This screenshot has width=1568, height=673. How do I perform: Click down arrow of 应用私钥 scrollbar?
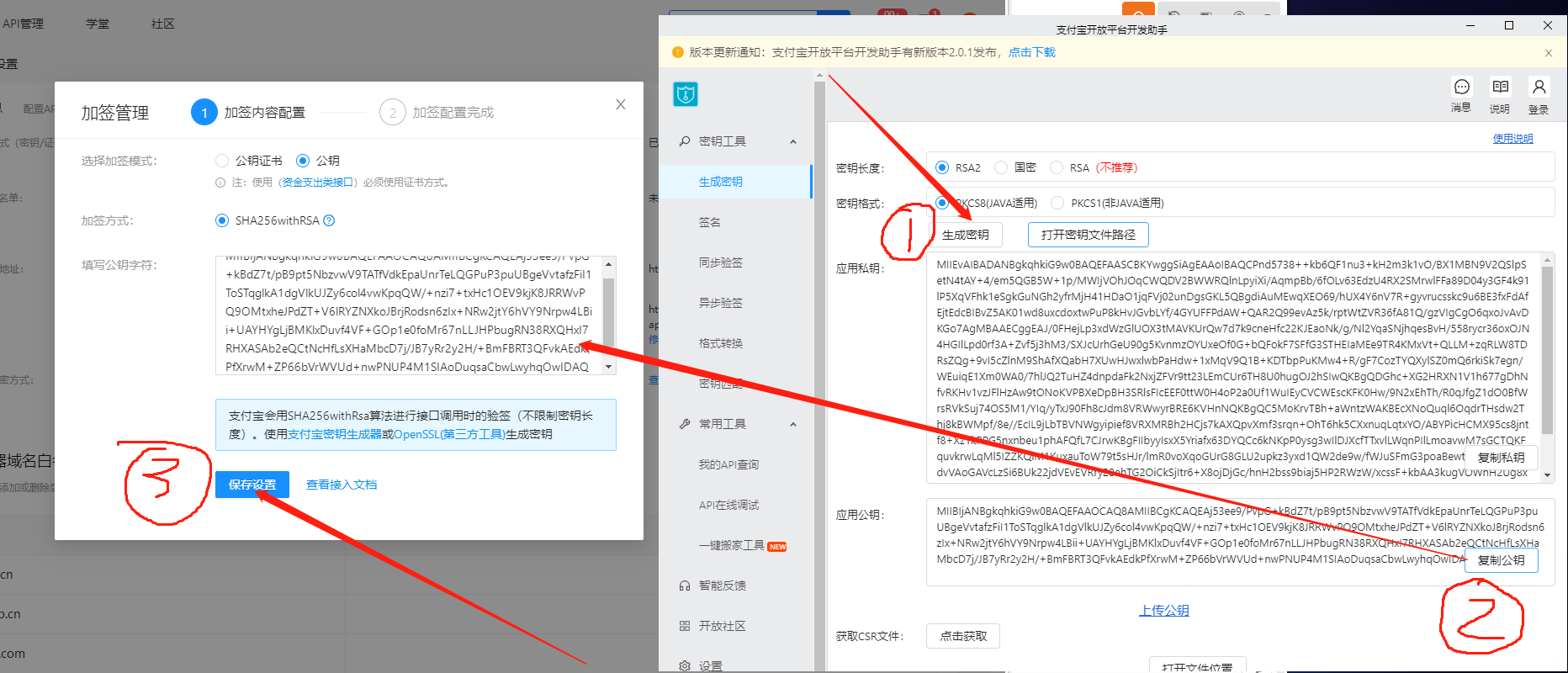[1547, 475]
